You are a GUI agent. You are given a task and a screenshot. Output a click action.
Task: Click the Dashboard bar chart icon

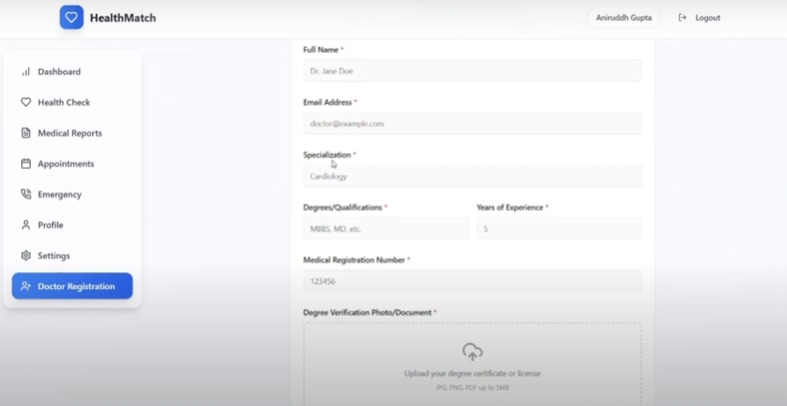click(x=26, y=72)
